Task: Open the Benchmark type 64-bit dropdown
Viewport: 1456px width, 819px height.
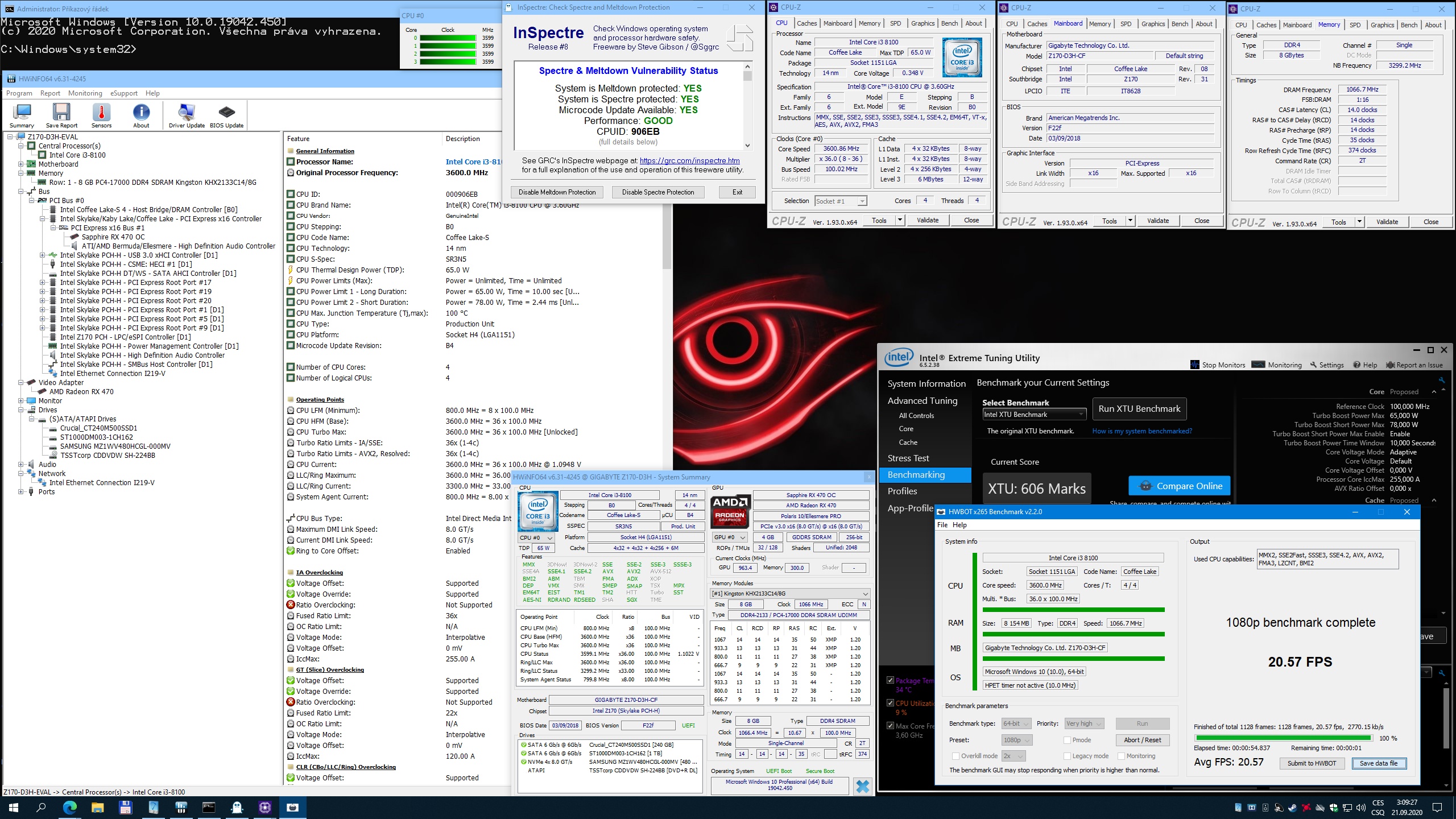Action: (x=1016, y=723)
